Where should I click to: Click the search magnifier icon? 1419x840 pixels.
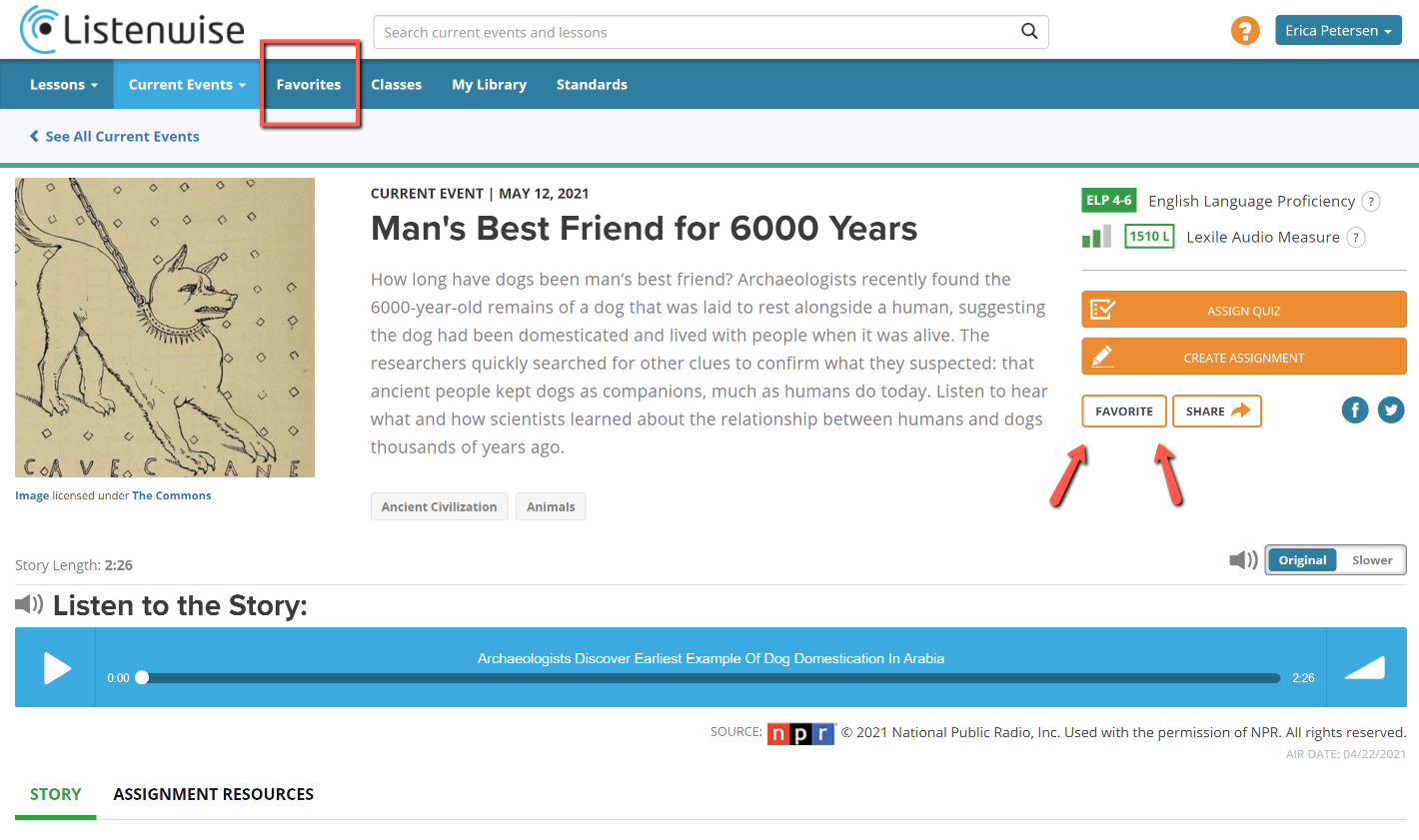(1029, 32)
